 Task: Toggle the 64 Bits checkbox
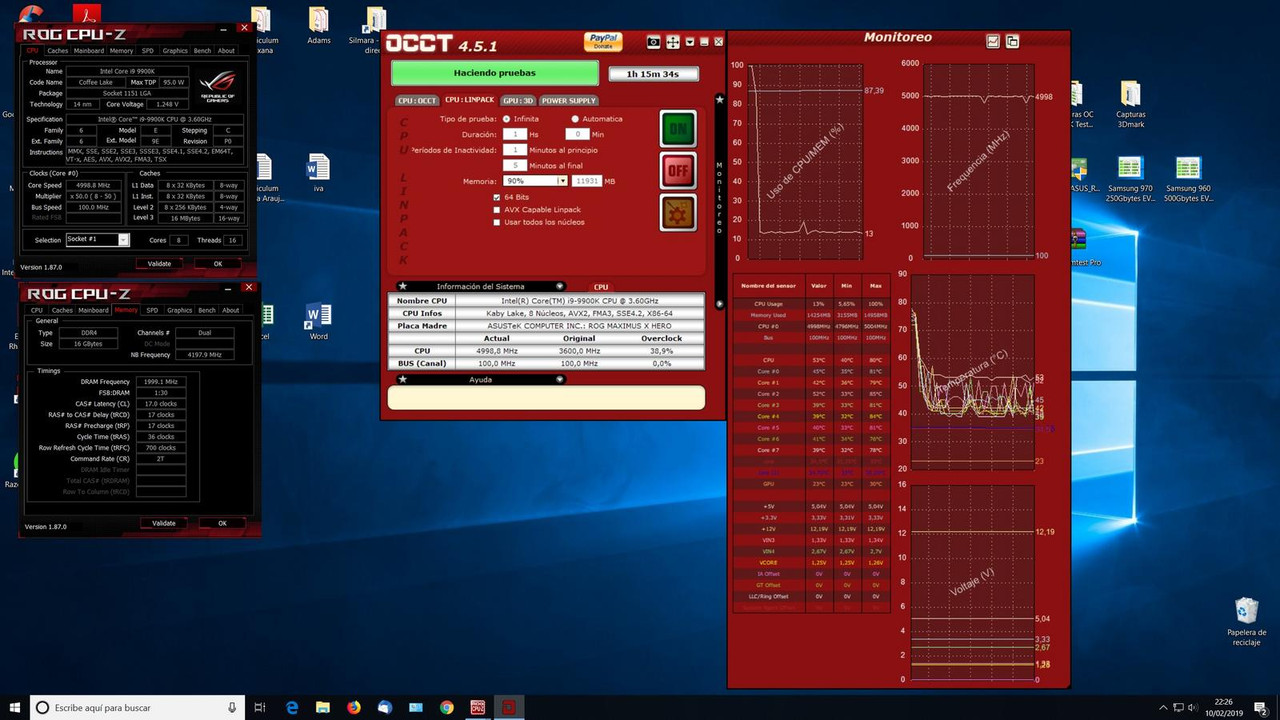pyautogui.click(x=496, y=197)
